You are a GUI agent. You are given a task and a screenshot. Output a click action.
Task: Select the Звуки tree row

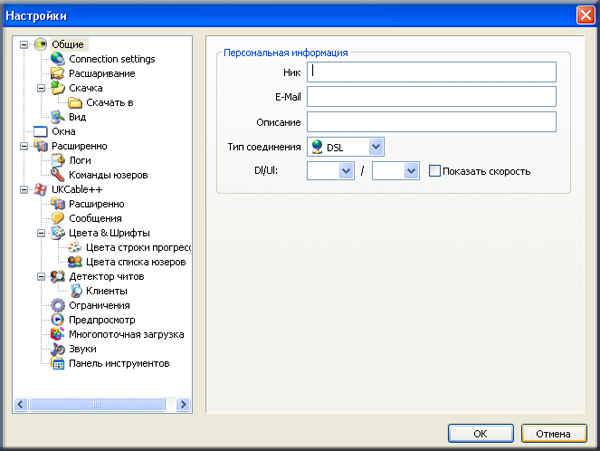[83, 349]
